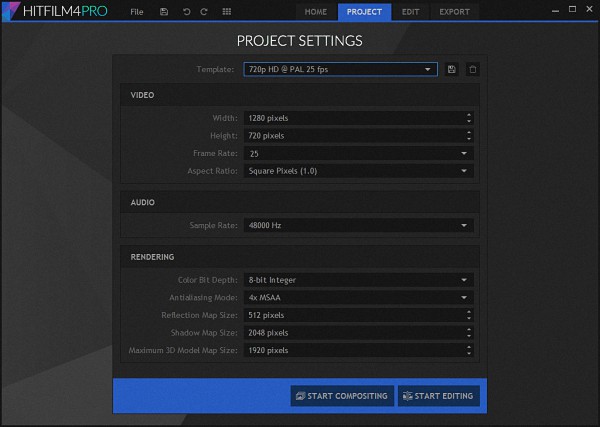
Task: Click the undo arrow icon
Action: pyautogui.click(x=186, y=11)
